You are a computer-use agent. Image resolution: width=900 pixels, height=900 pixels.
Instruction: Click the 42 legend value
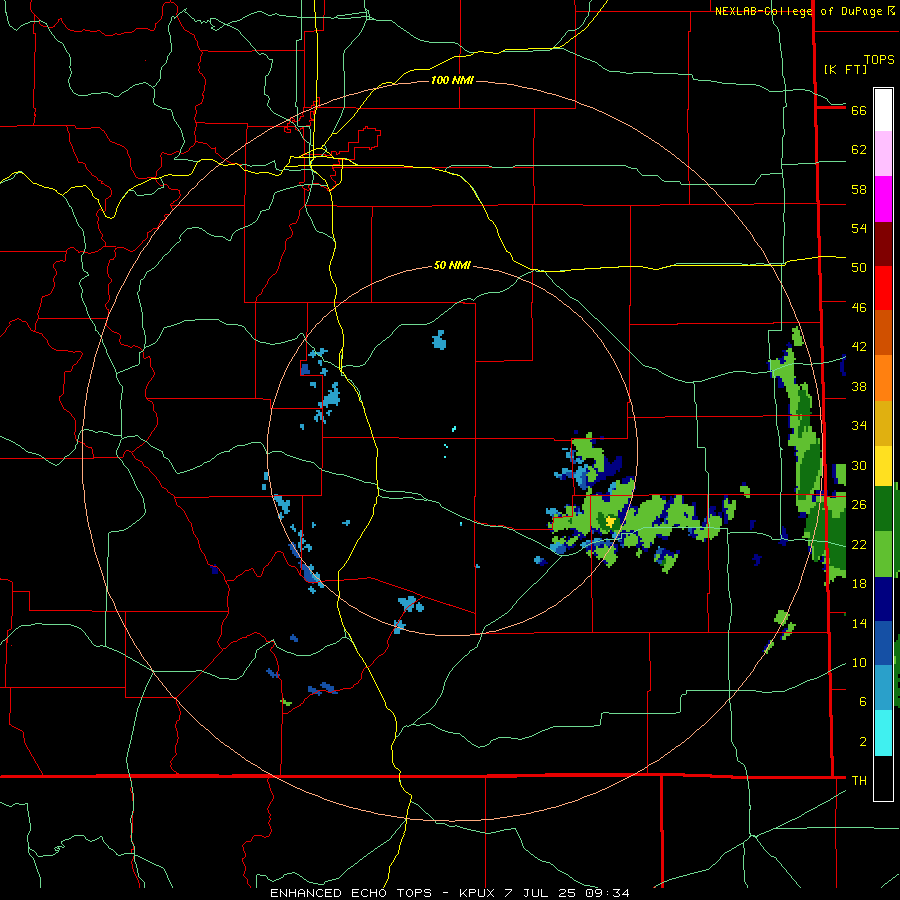tap(859, 346)
